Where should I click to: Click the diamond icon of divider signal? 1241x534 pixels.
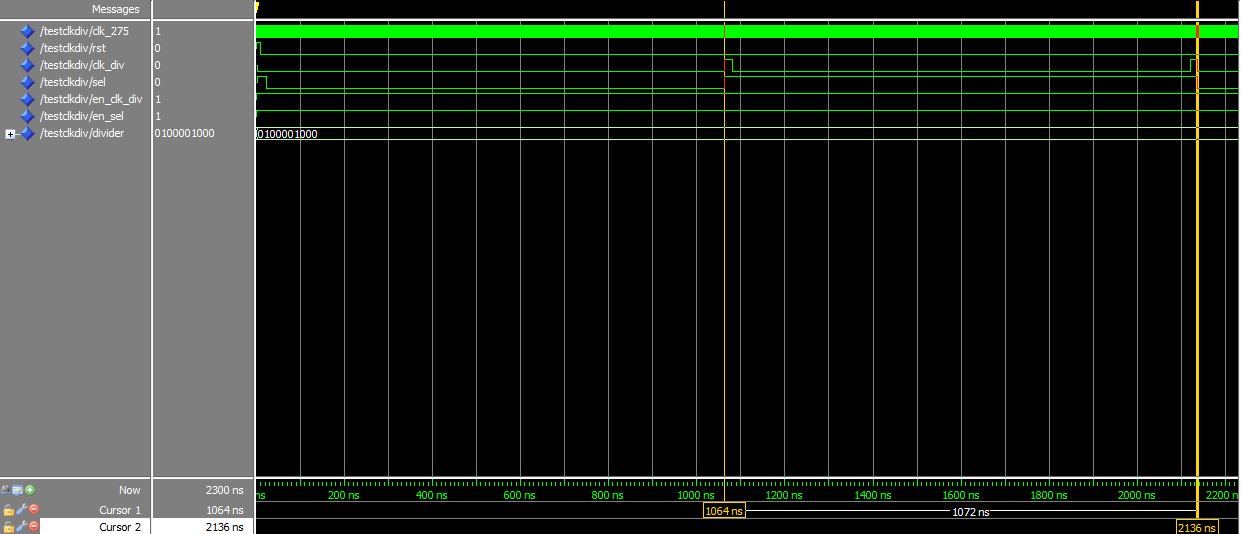click(x=28, y=133)
